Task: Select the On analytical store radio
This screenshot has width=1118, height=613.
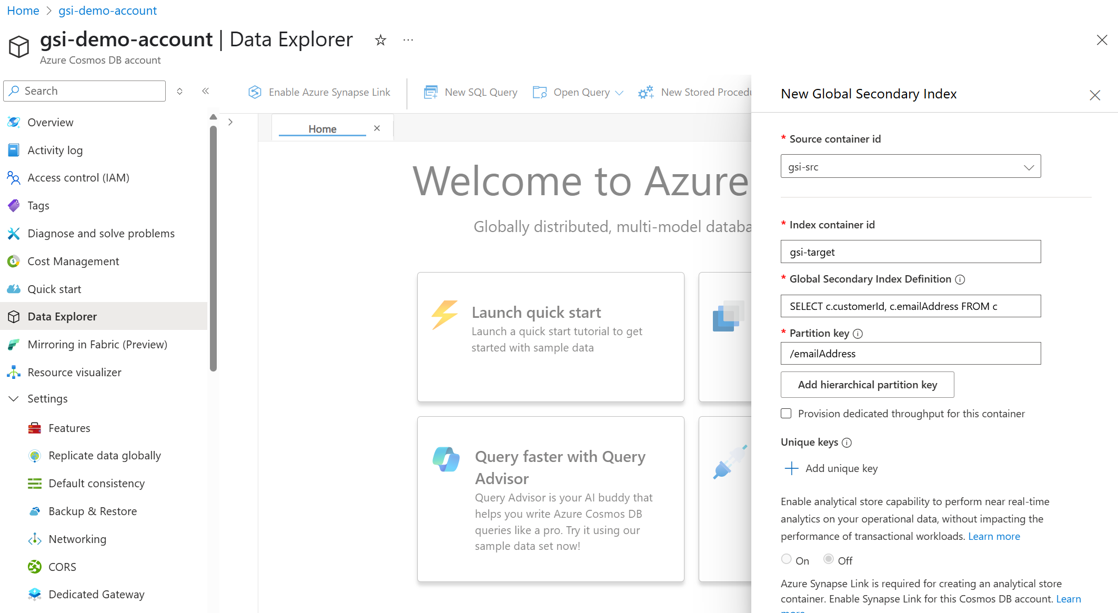Action: tap(786, 560)
